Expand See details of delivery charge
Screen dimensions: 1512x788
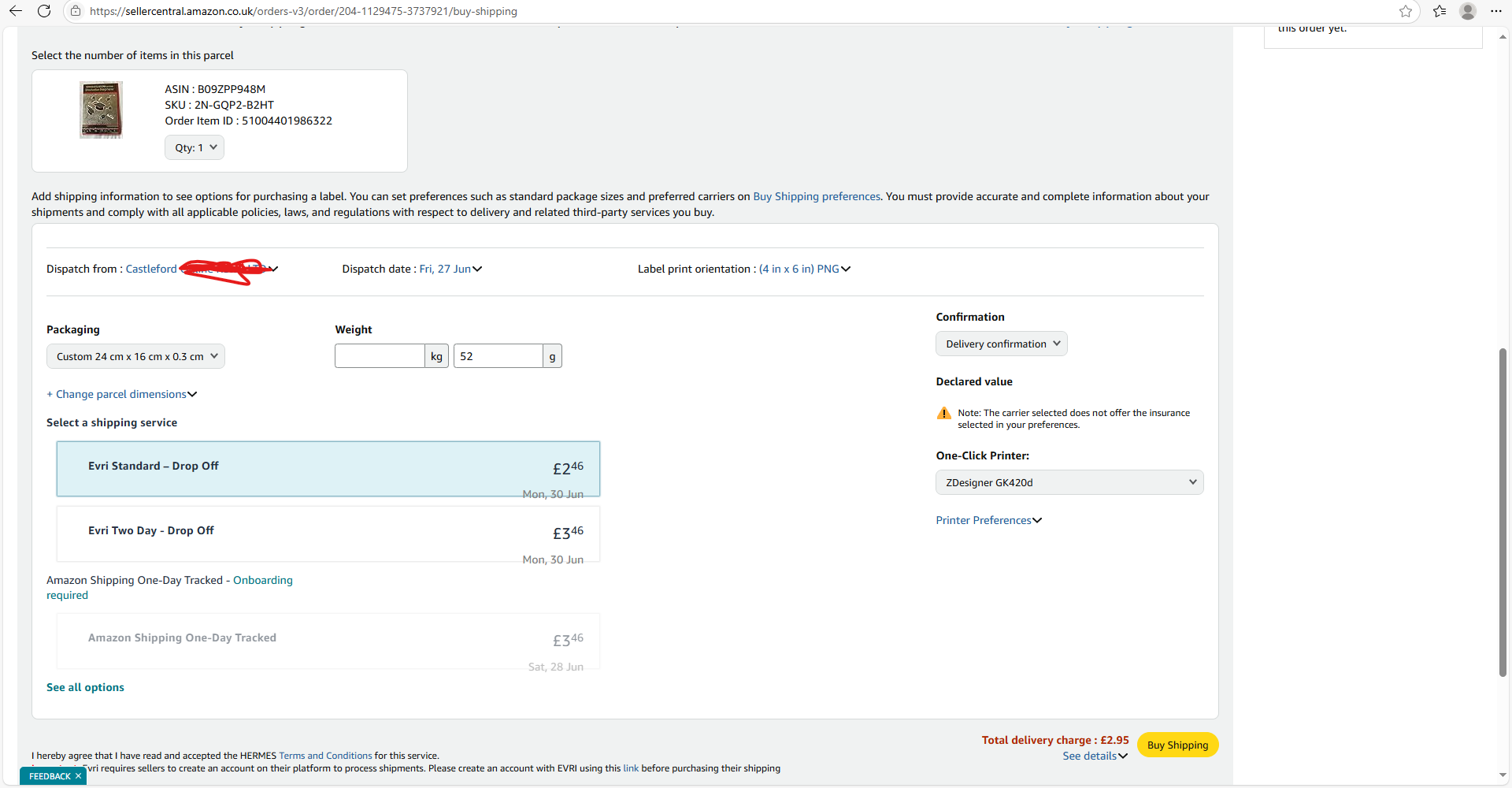coord(1095,756)
